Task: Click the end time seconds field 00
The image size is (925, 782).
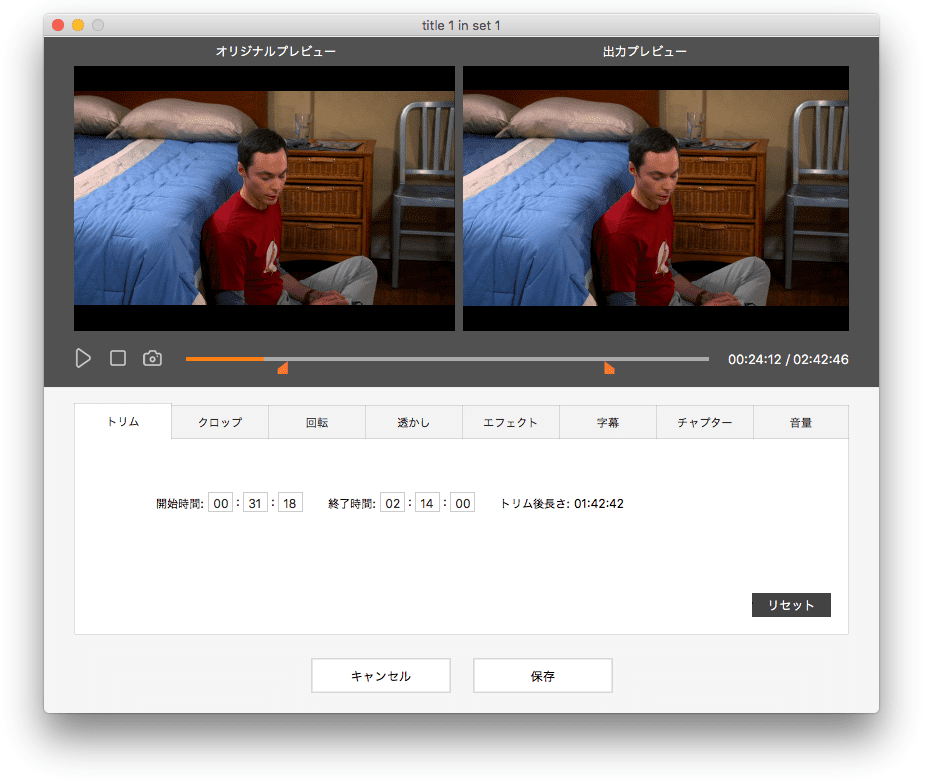Action: click(462, 503)
